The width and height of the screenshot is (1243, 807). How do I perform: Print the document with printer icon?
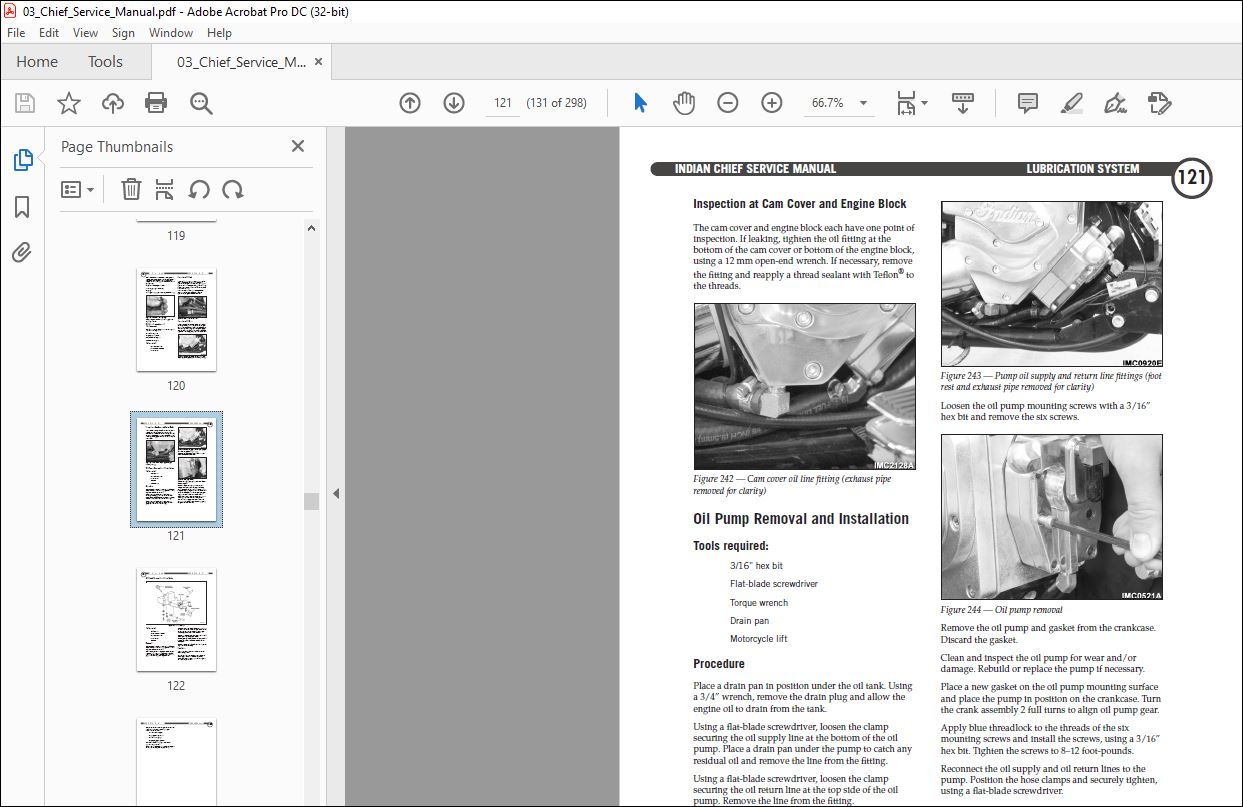(x=156, y=103)
